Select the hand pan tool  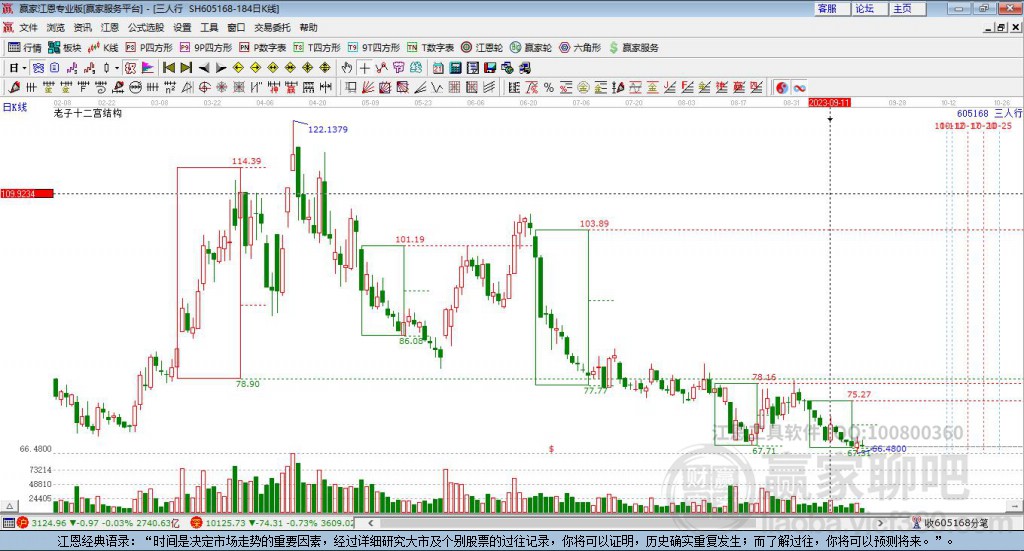(x=347, y=68)
